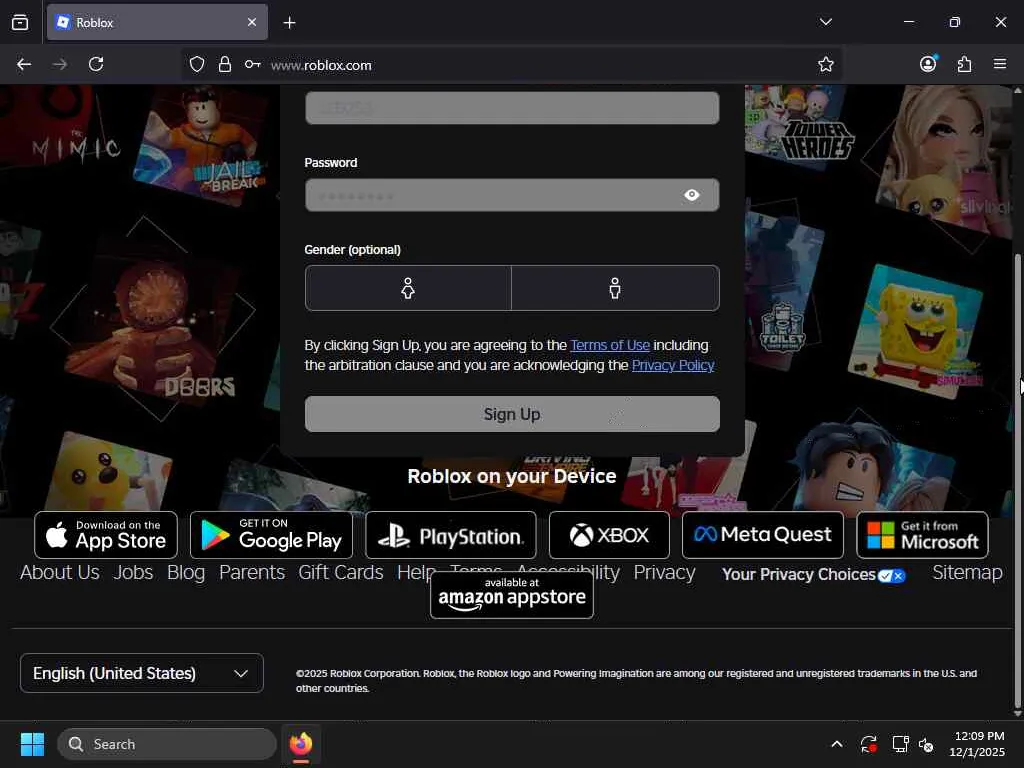The image size is (1024, 768).
Task: Click the page vertical scrollbar thumb
Action: pyautogui.click(x=1017, y=482)
